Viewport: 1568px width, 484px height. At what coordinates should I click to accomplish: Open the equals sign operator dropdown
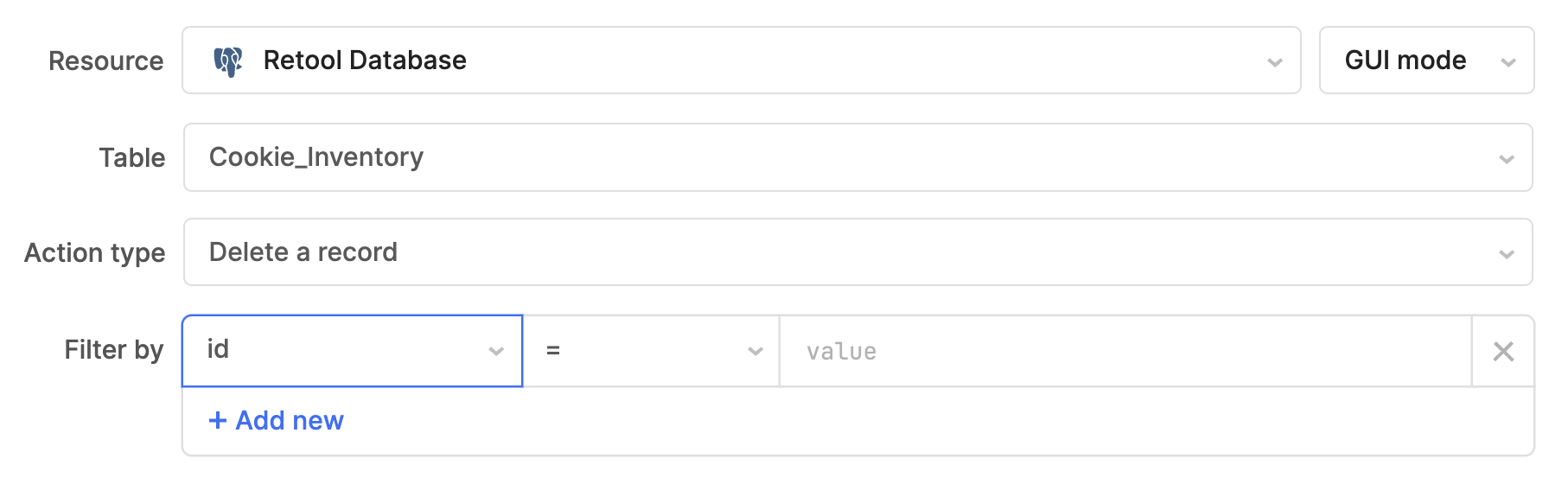coord(652,351)
